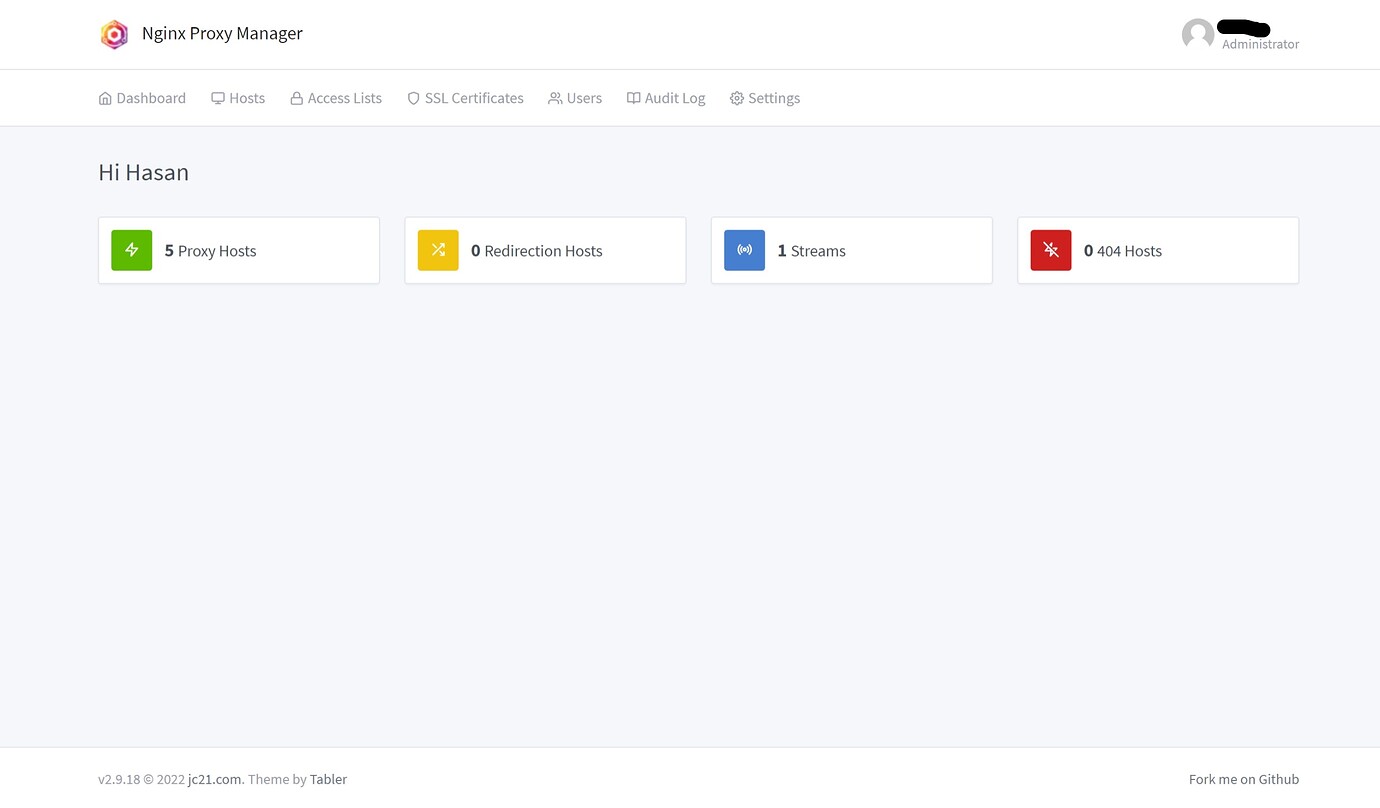
Task: Visit the jc21.com link
Action: click(214, 779)
